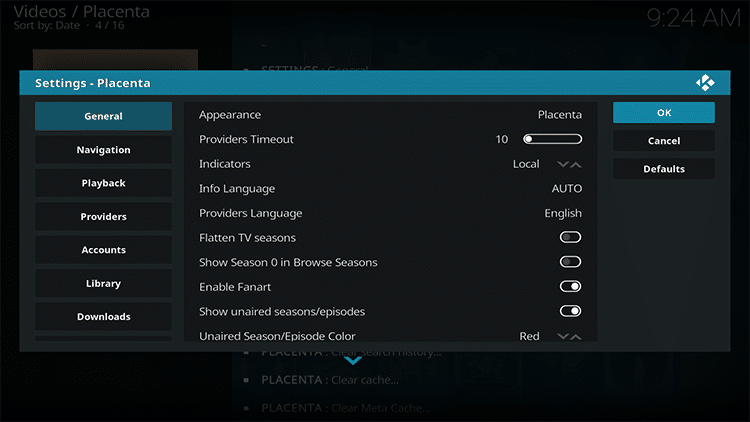This screenshot has width=750, height=422.
Task: Open the Playback settings category
Action: [x=103, y=183]
